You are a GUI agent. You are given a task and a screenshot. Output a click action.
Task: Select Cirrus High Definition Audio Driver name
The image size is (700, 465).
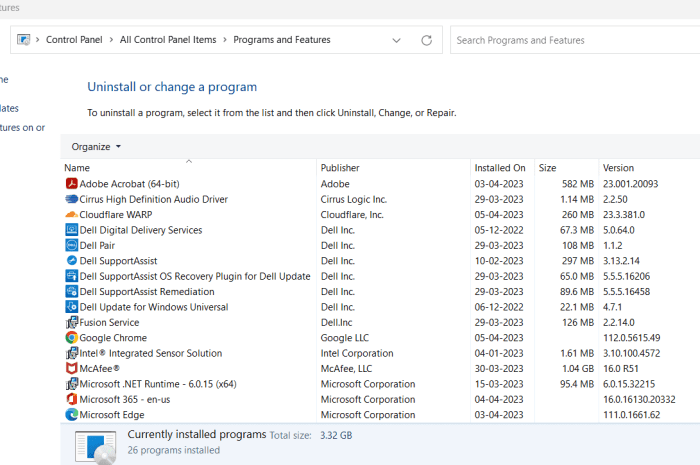pos(154,199)
